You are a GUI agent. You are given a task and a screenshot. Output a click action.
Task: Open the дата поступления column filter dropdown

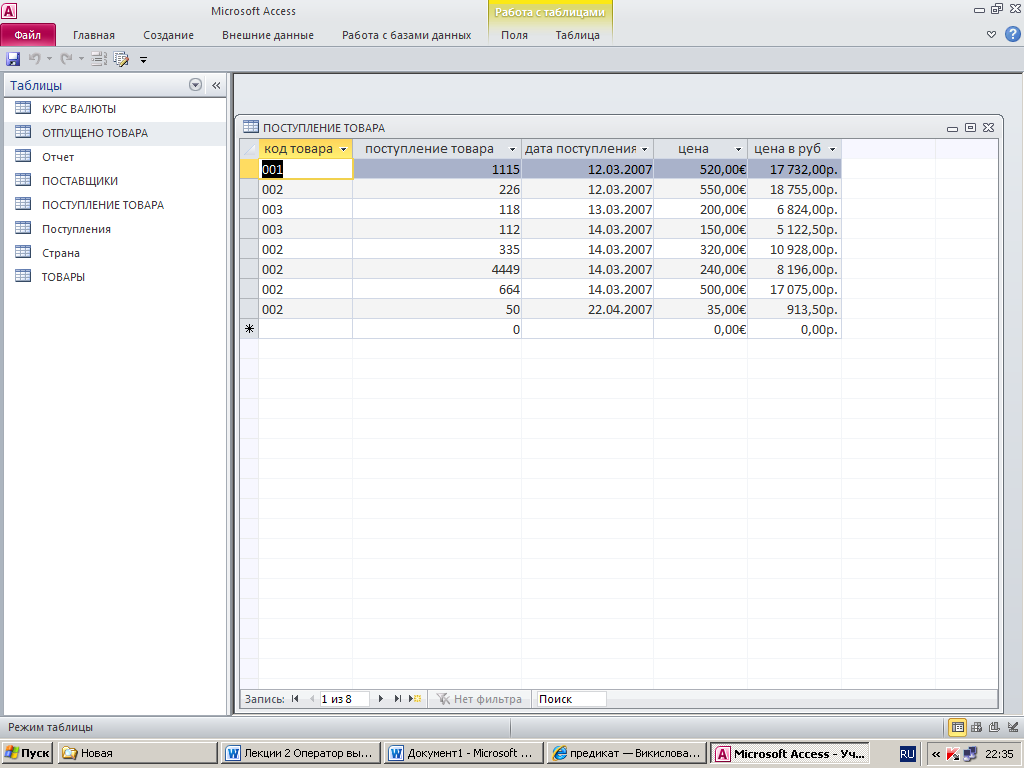(x=645, y=150)
